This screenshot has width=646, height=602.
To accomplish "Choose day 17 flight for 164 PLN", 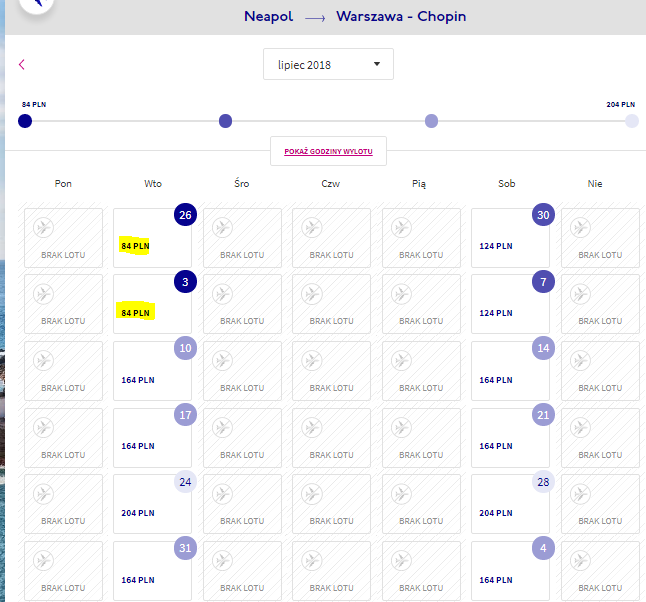I will pos(152,438).
